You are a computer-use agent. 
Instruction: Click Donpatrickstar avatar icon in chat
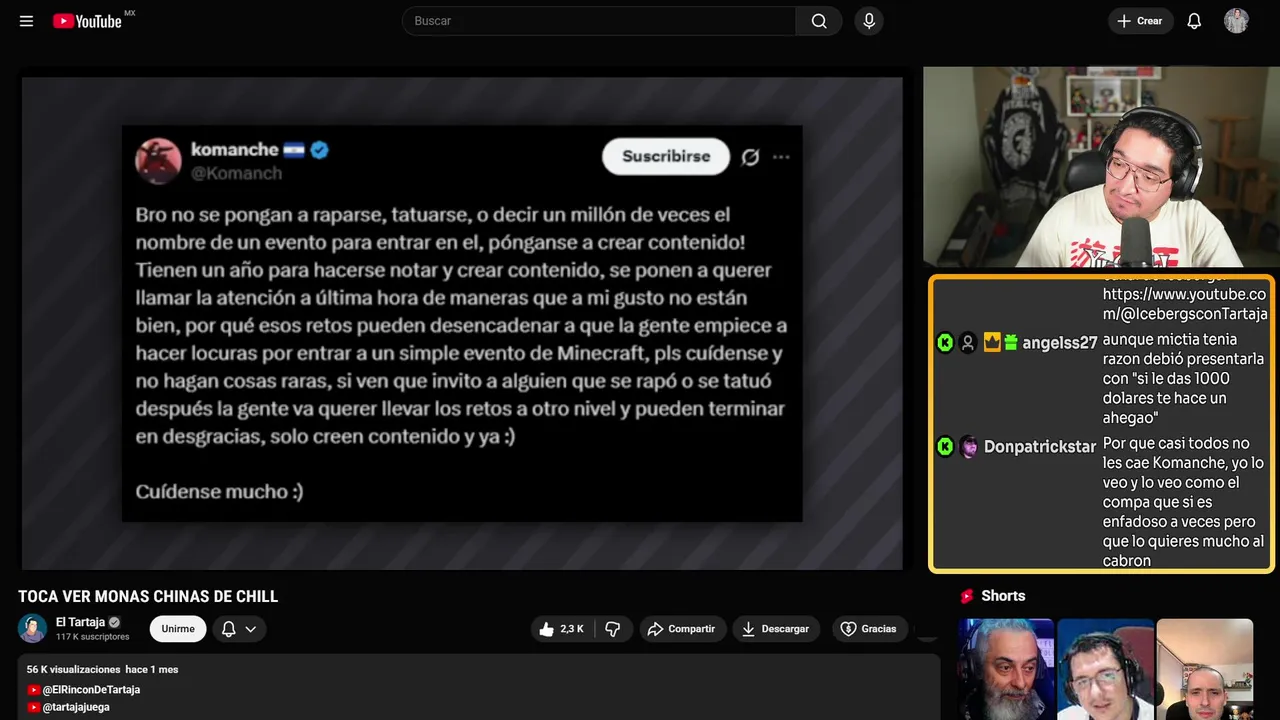pyautogui.click(x=969, y=447)
